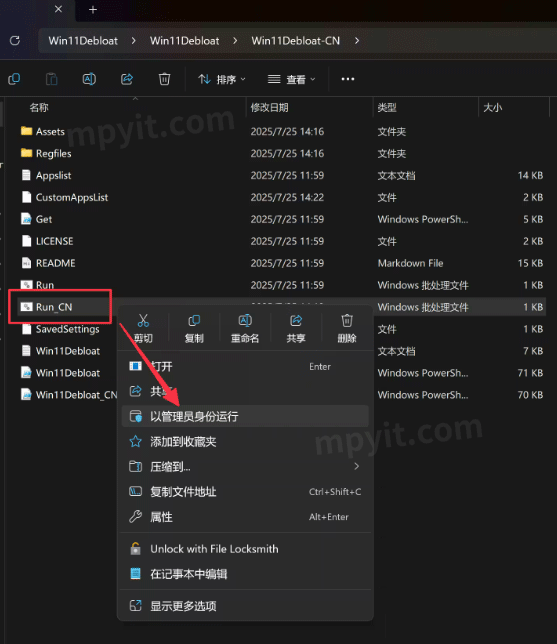
Task: Select the Win11Debloat text document name
Action: point(68,351)
